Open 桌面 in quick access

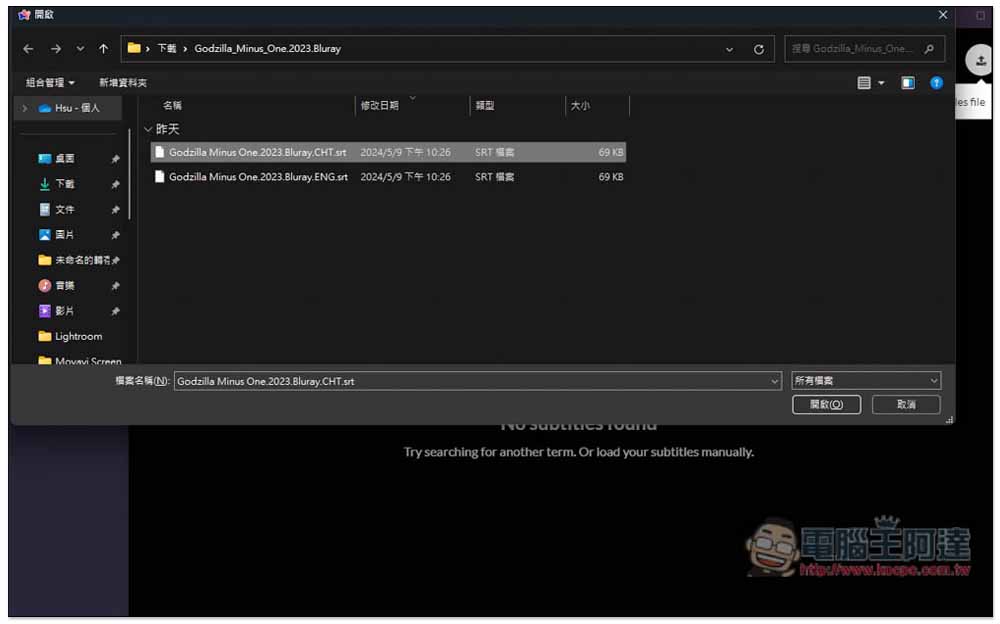point(64,158)
